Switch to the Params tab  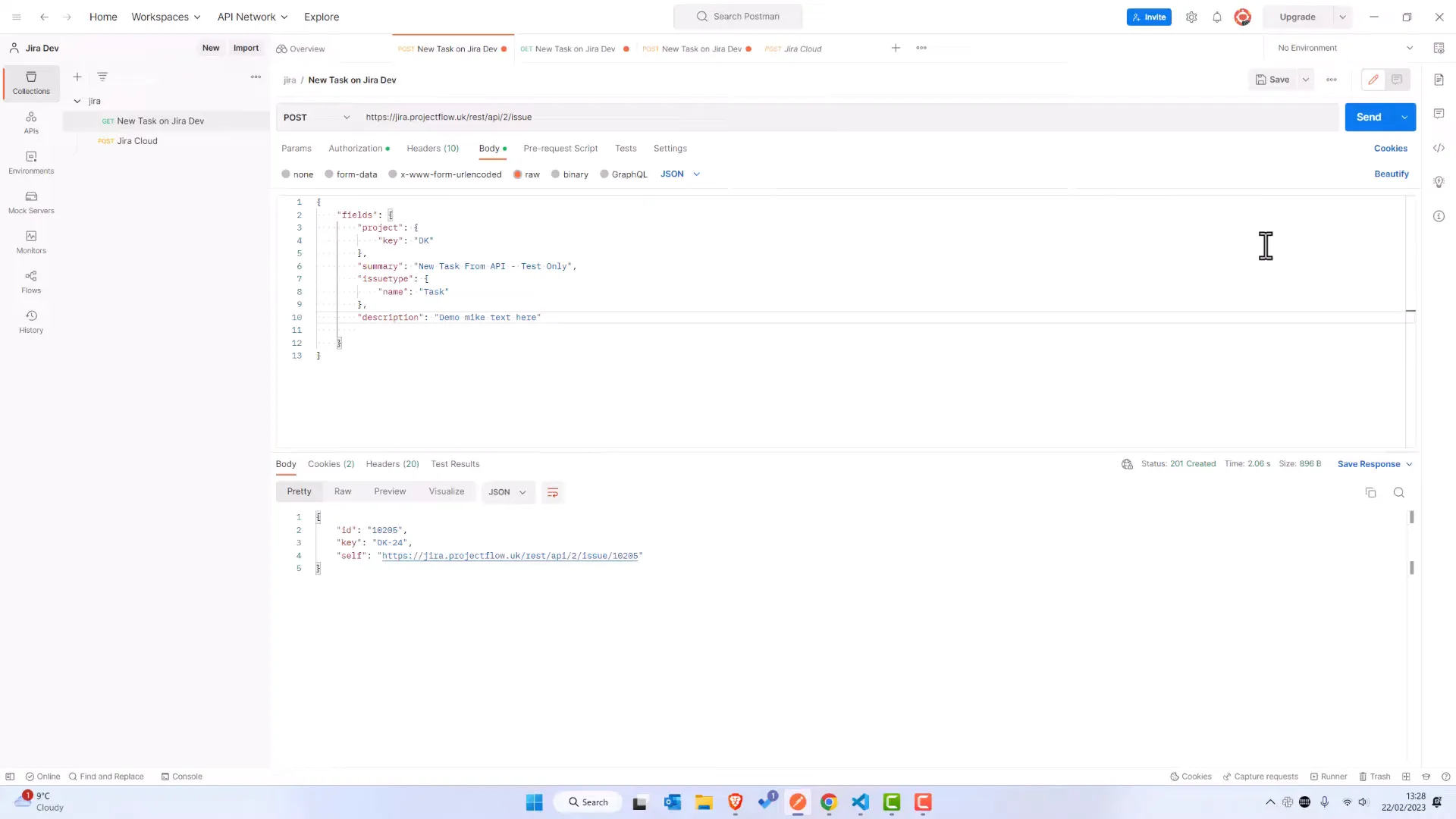click(297, 149)
